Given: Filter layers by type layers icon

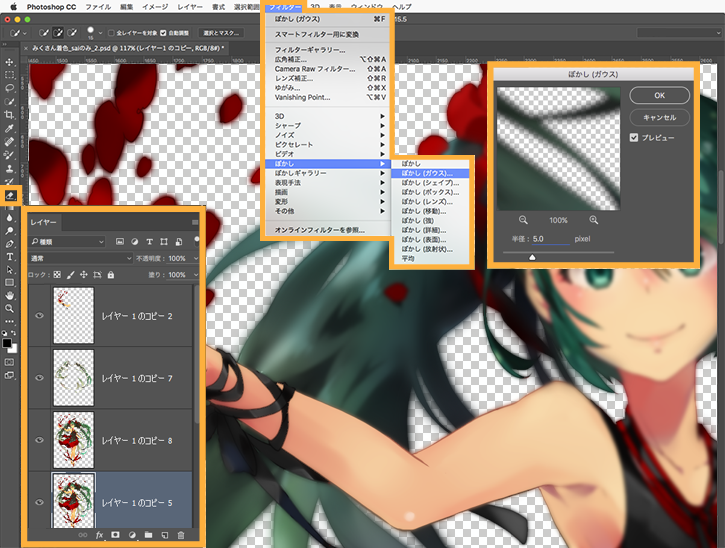Looking at the screenshot, I should pyautogui.click(x=149, y=241).
